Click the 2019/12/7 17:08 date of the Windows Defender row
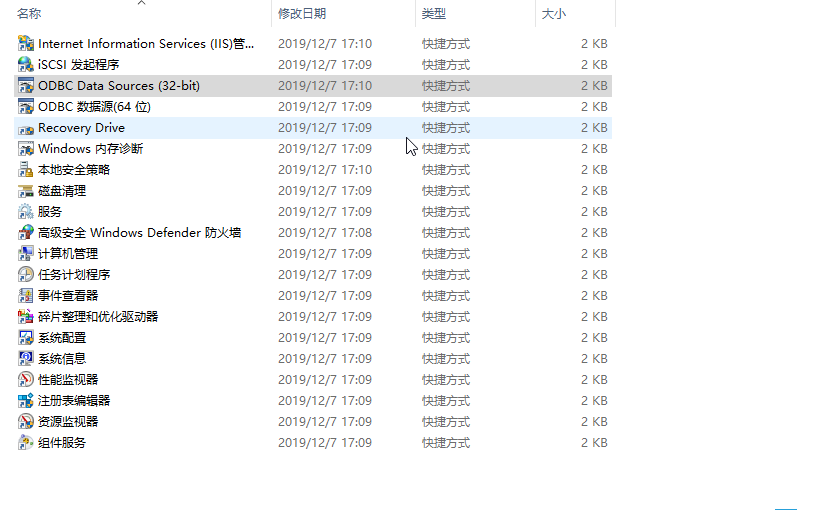 click(325, 233)
